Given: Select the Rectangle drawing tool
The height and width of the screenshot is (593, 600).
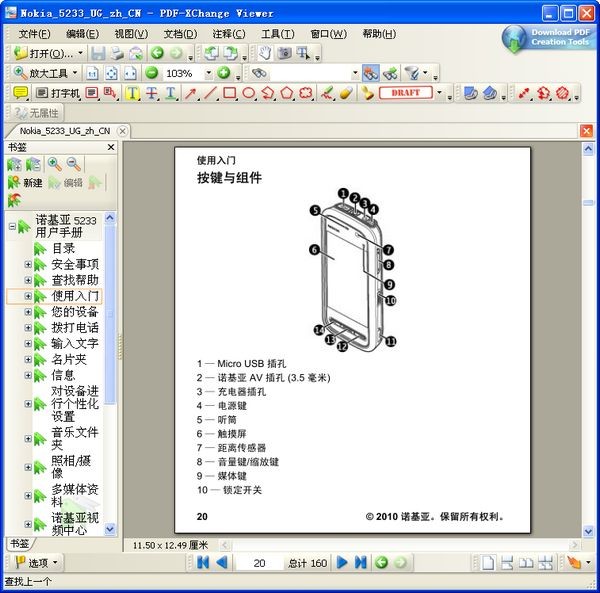Looking at the screenshot, I should point(229,93).
